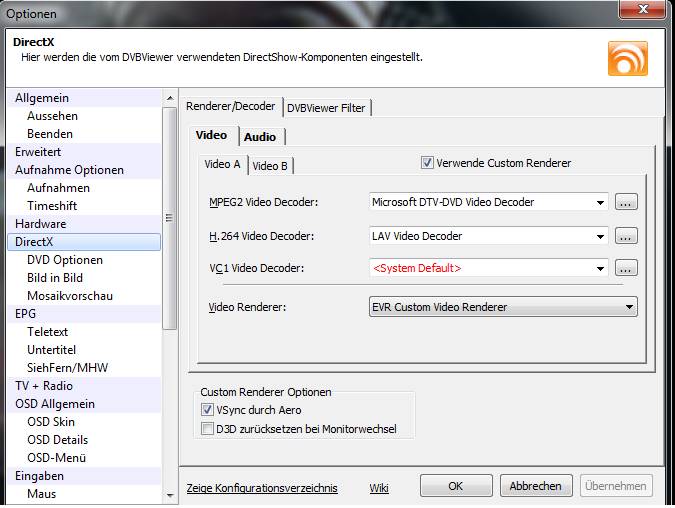
Task: Expand the VC1 Video Decoder dropdown
Action: [600, 268]
